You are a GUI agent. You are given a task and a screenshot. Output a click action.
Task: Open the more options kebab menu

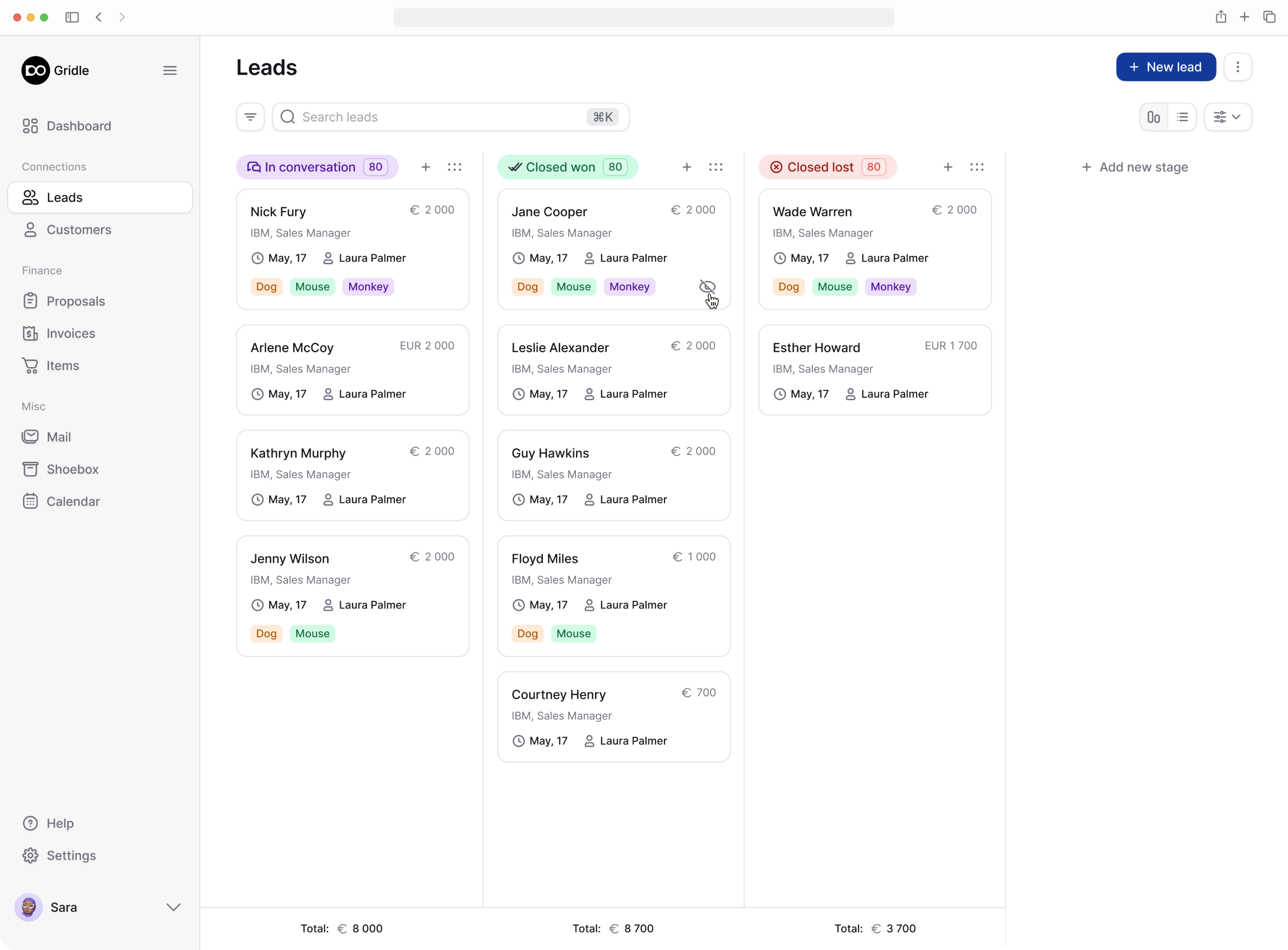tap(1238, 67)
